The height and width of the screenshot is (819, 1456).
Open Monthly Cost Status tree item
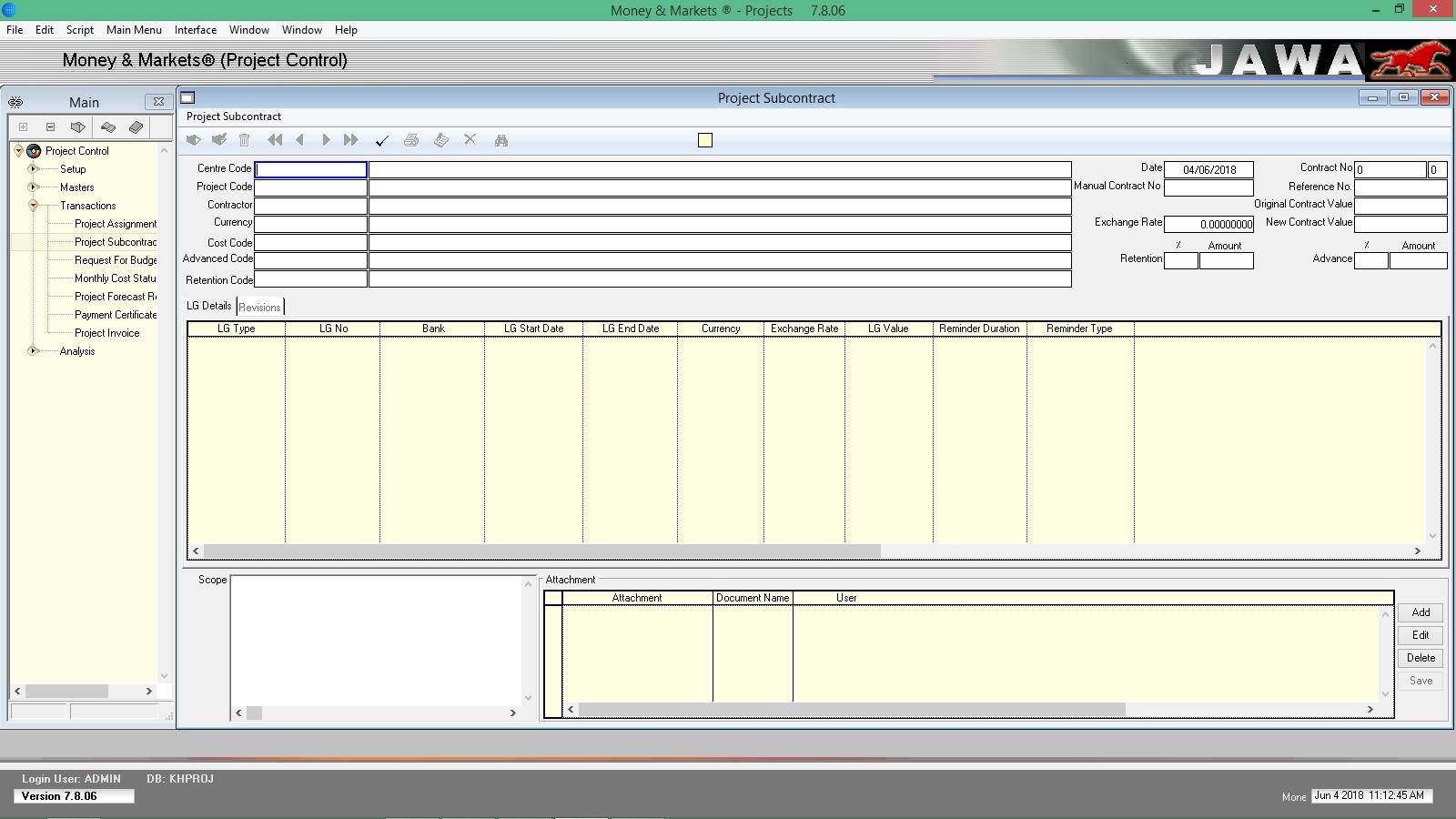(x=116, y=278)
